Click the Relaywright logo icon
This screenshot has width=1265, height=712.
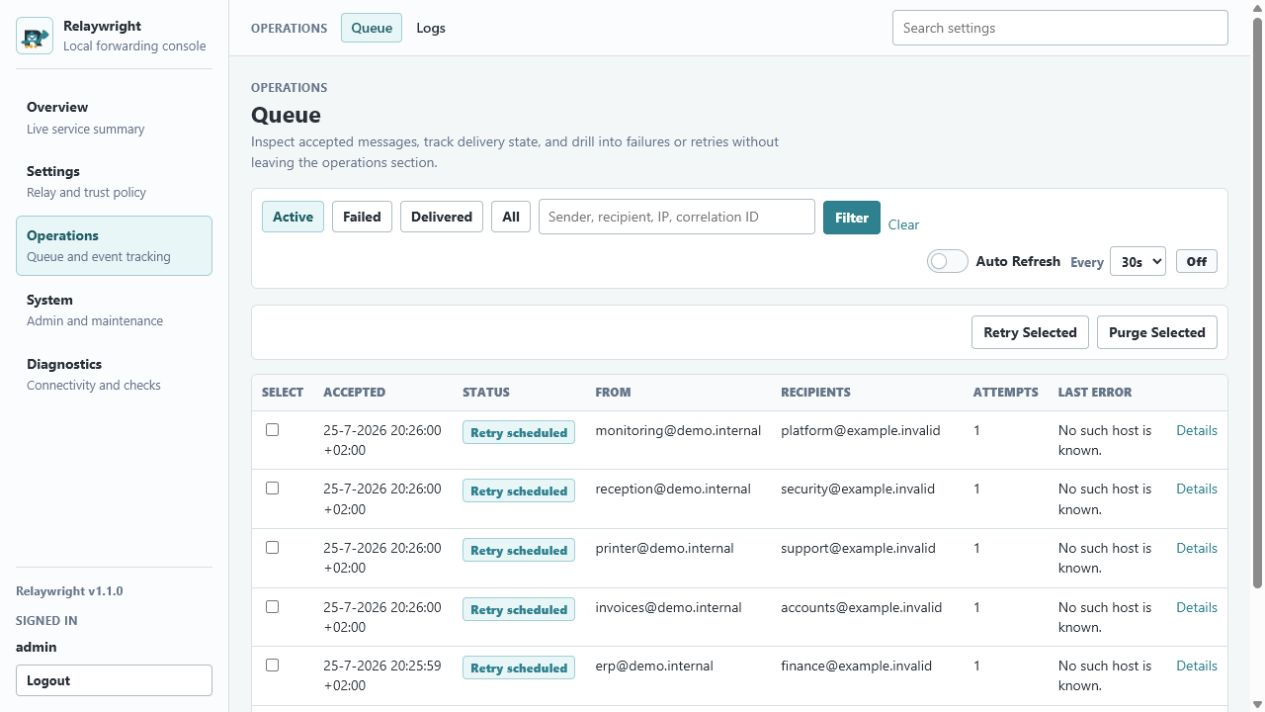pos(35,36)
